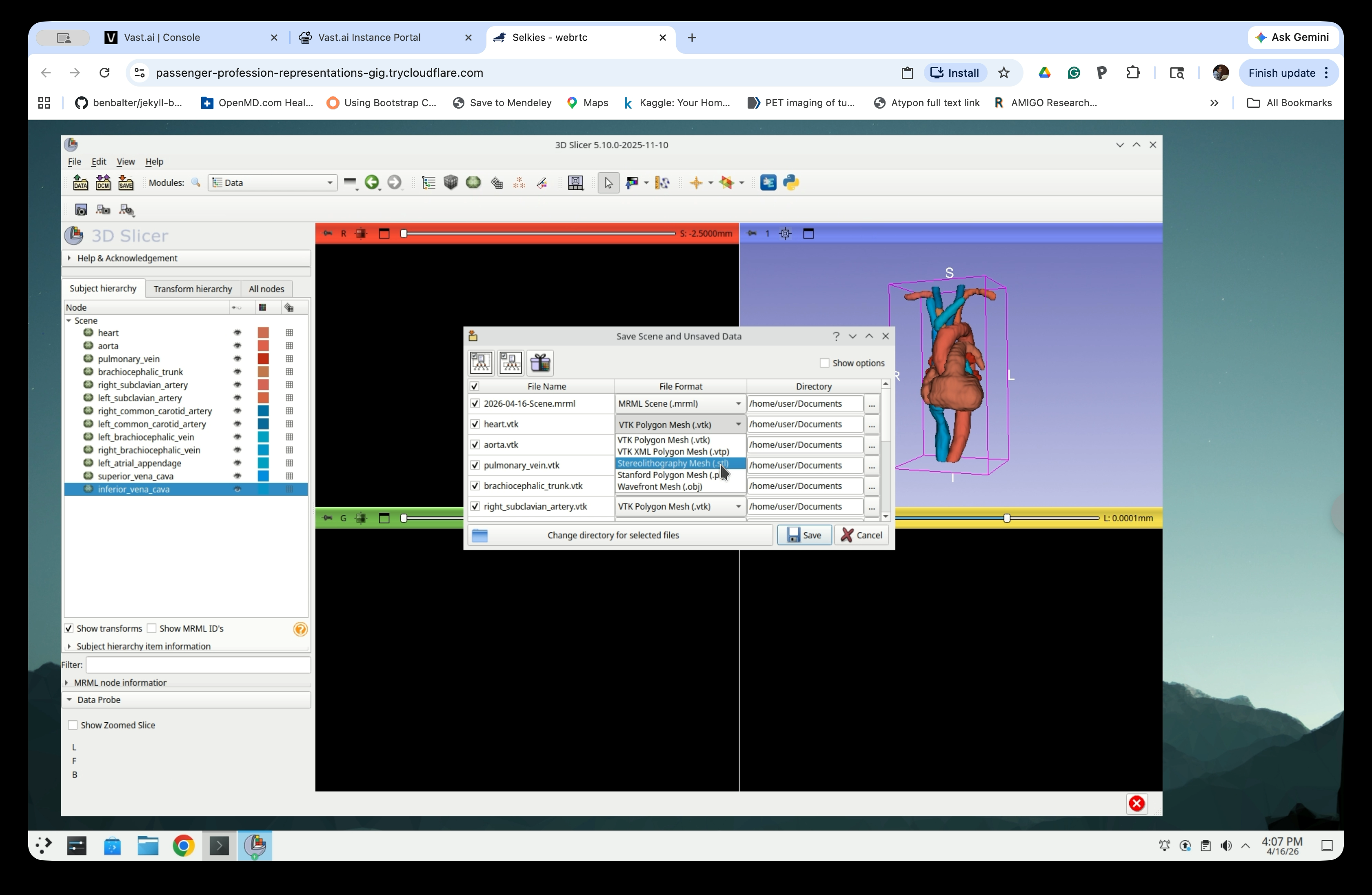1372x895 pixels.
Task: Uncheck aorta.vtk in the save dialog
Action: point(475,445)
